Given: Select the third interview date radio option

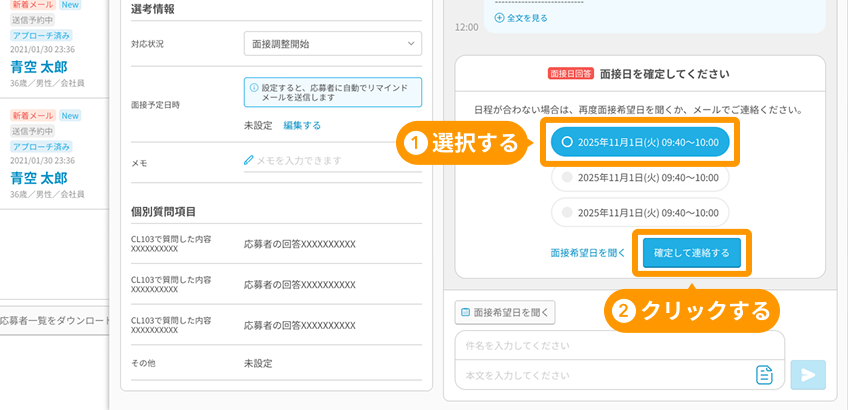Looking at the screenshot, I should tap(640, 213).
